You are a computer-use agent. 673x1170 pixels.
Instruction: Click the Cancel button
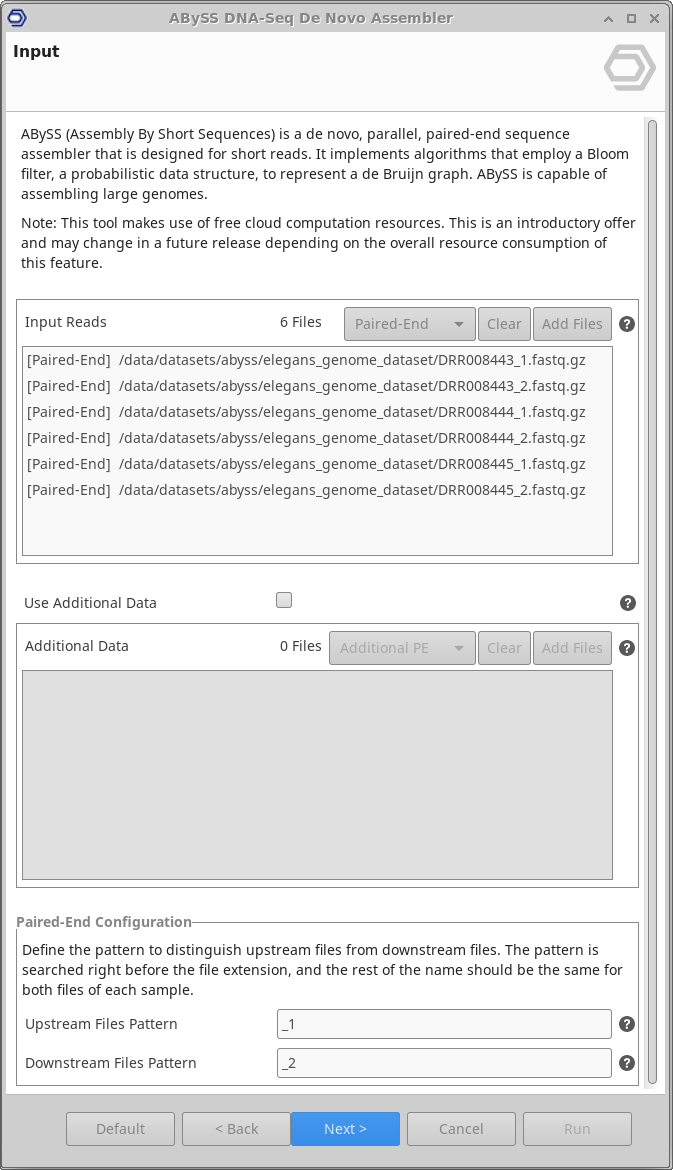(461, 1129)
